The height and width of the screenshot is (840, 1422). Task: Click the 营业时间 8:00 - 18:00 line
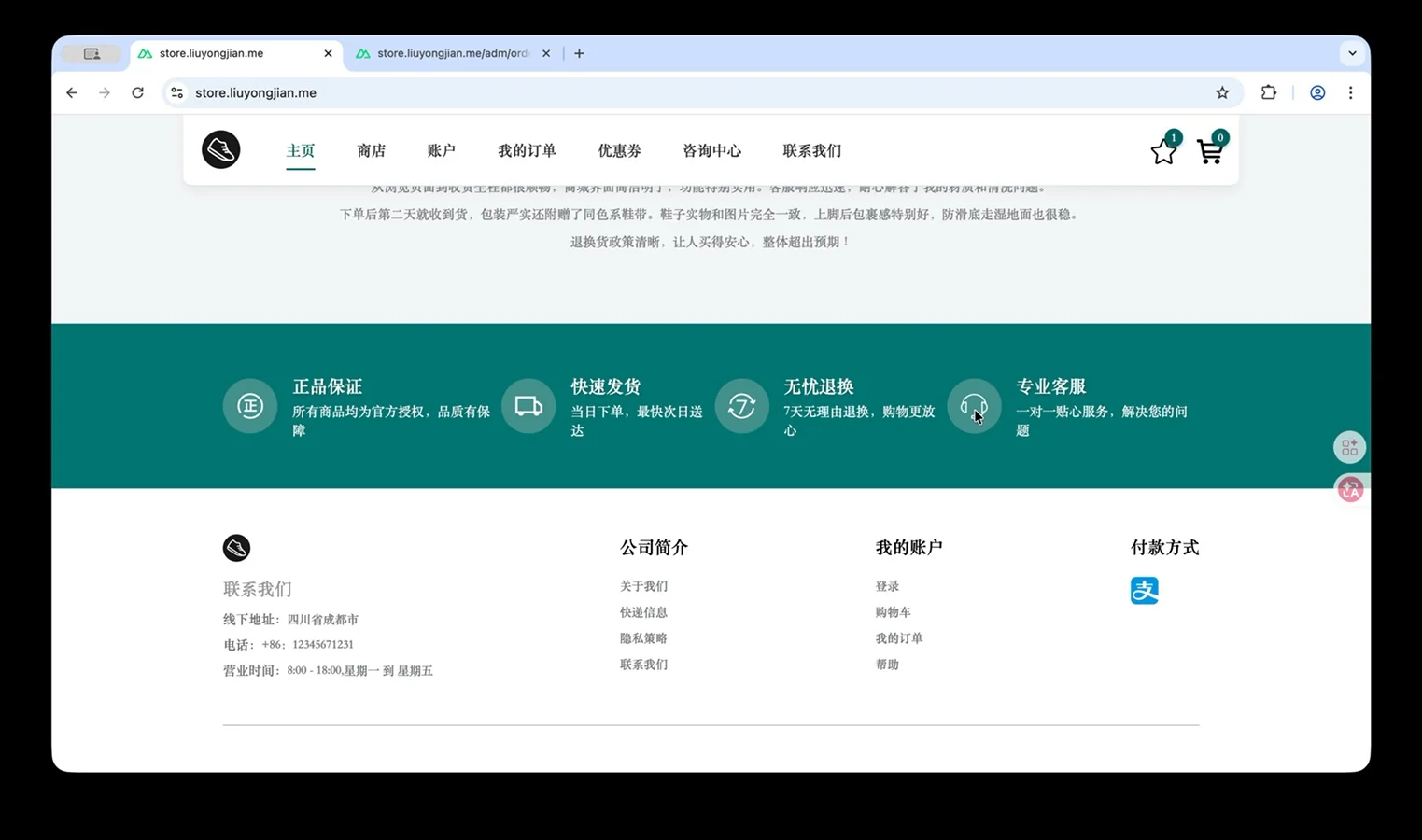pos(328,671)
